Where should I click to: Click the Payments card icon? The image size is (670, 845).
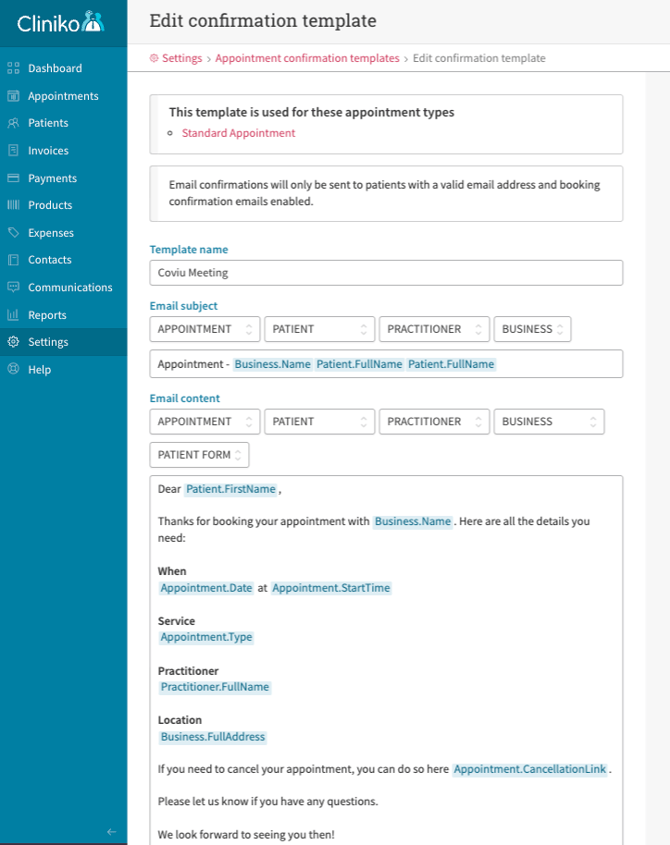point(13,178)
